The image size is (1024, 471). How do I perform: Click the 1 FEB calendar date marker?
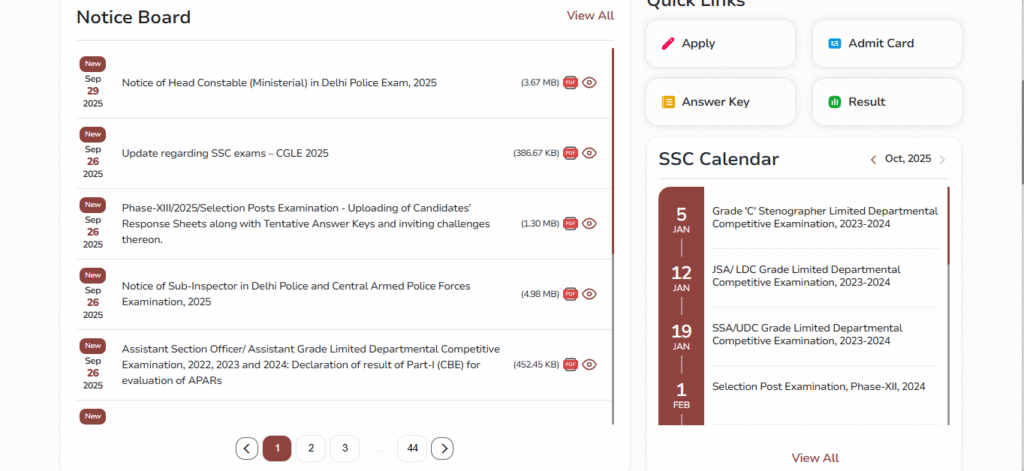[681, 395]
